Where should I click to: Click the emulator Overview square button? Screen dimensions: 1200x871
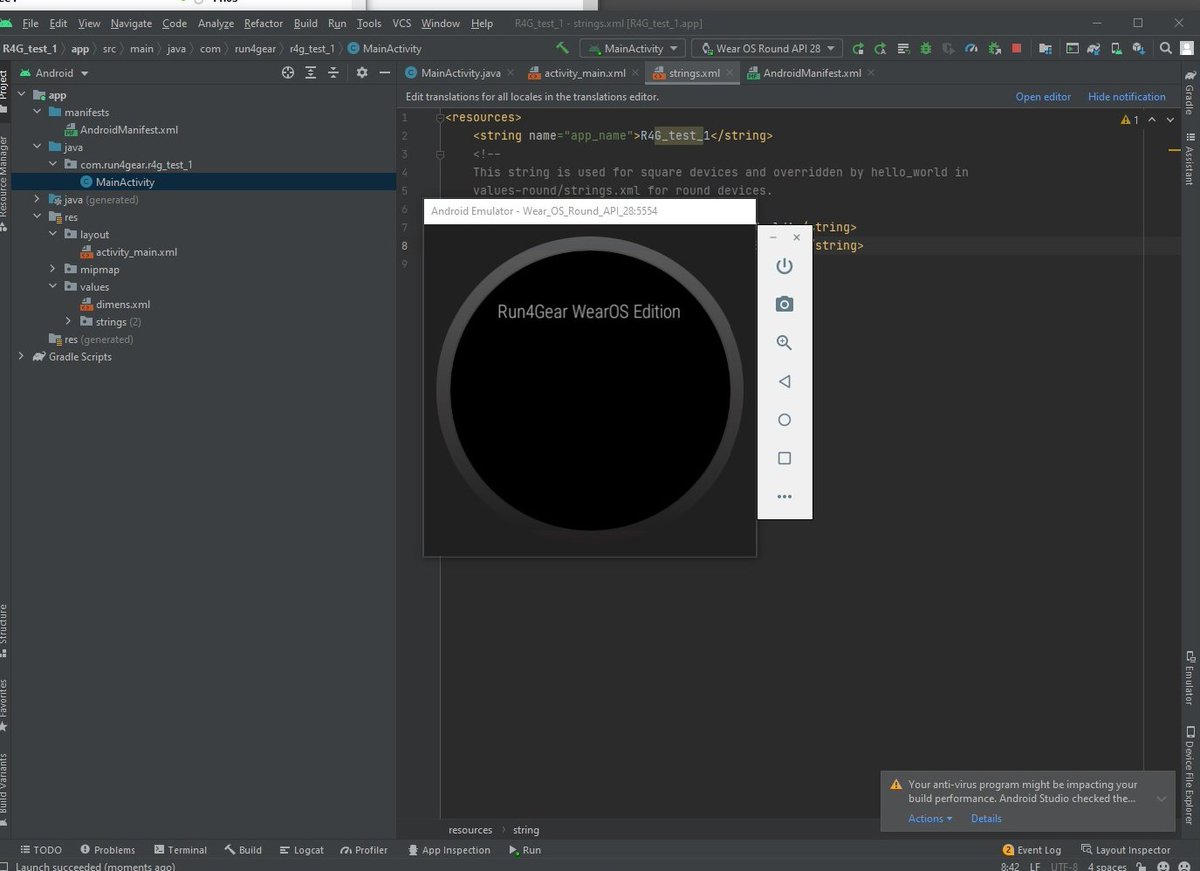pos(784,458)
